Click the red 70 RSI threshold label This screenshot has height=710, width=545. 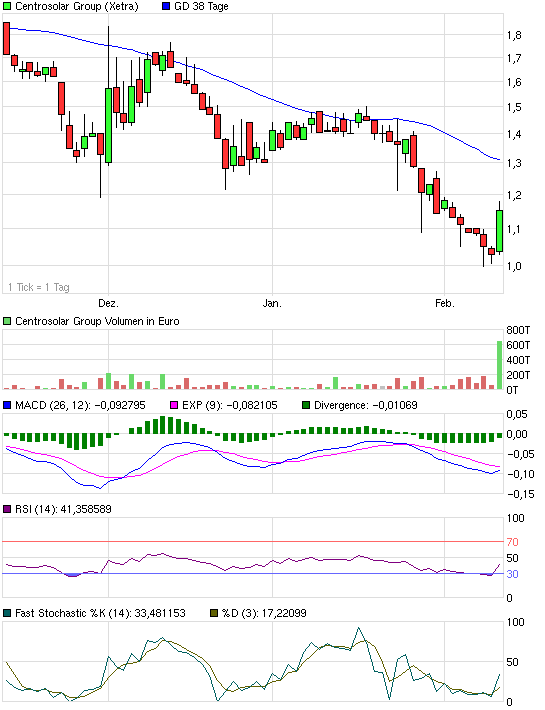click(x=512, y=542)
